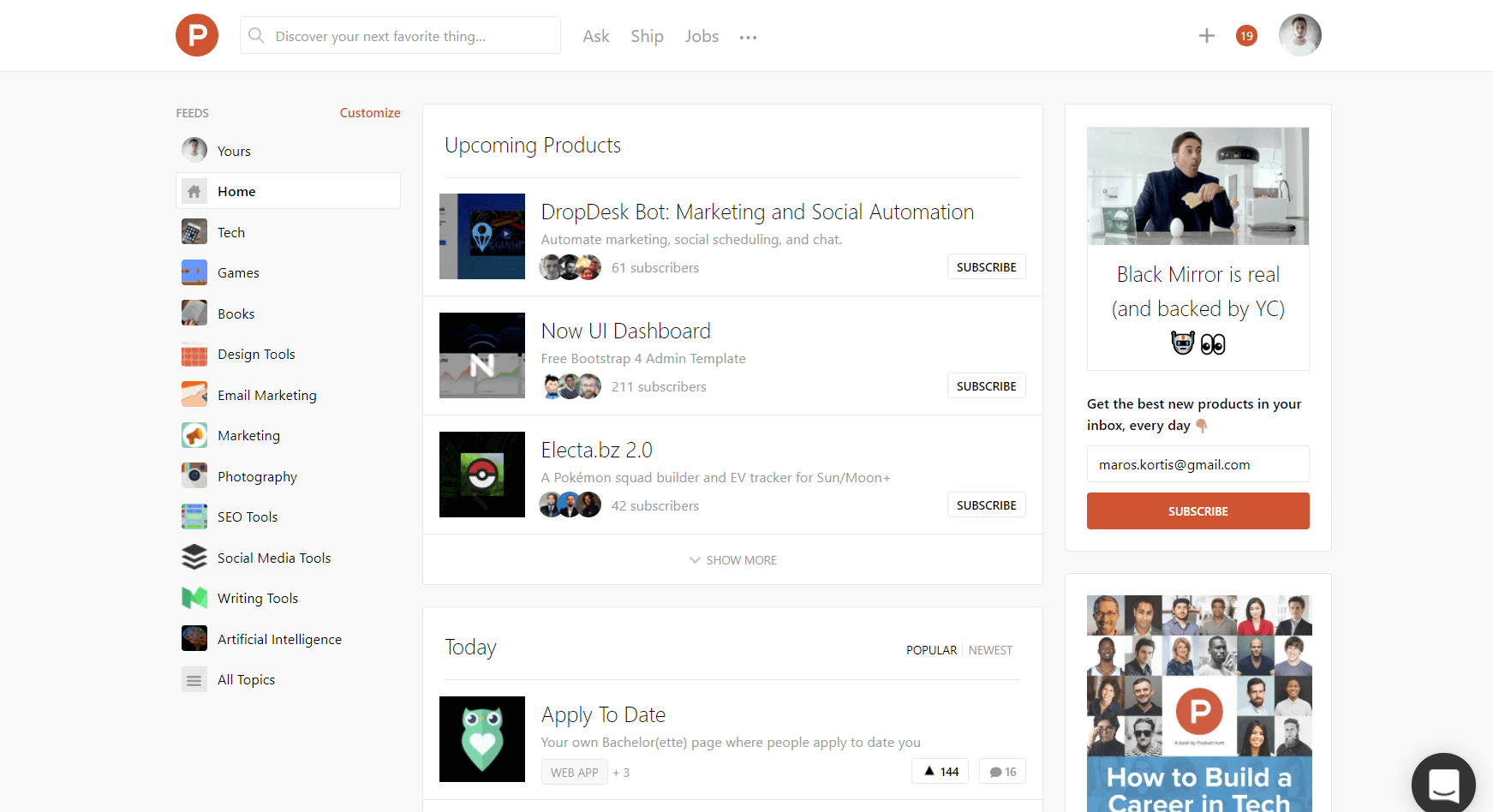The image size is (1493, 812).
Task: Open the user profile avatar menu
Action: tap(1299, 36)
